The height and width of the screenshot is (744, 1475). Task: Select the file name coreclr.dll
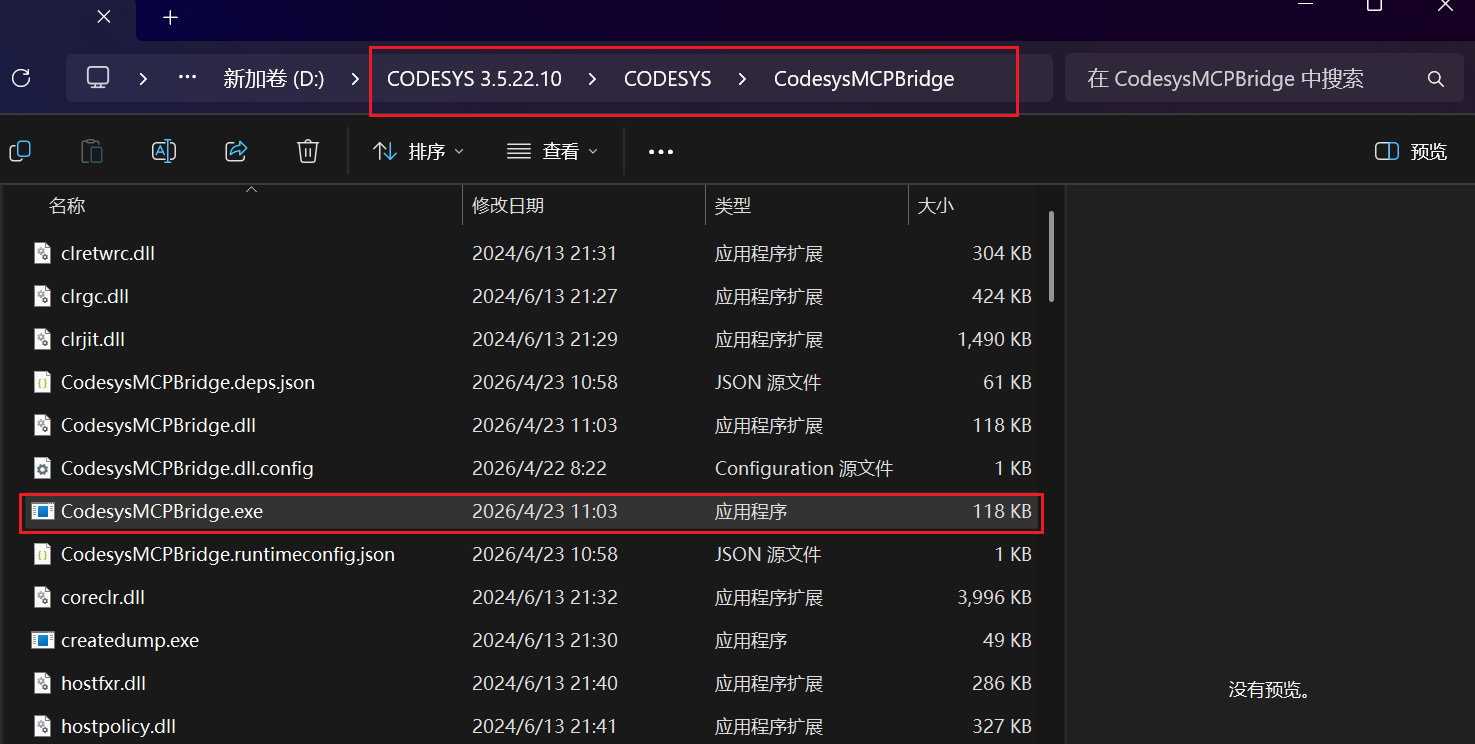[x=103, y=598]
